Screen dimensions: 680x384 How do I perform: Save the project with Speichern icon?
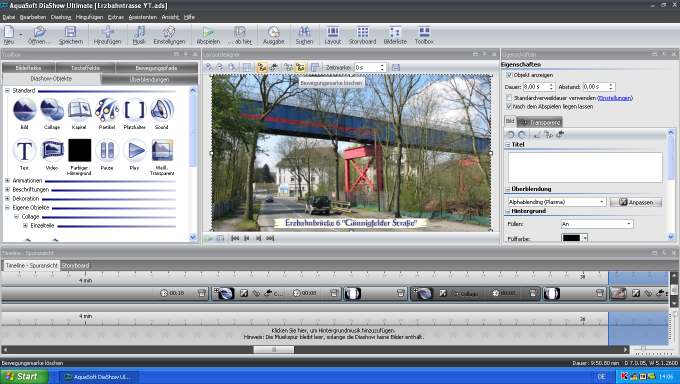(70, 35)
